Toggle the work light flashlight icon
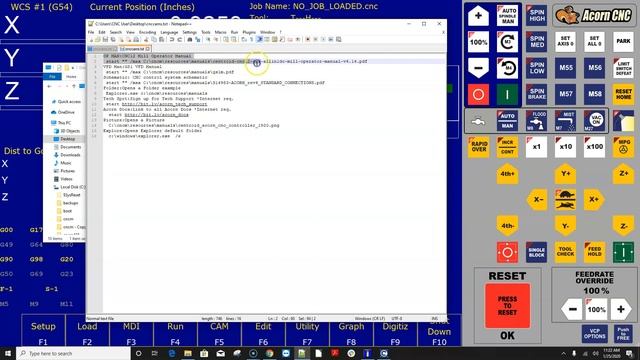Image resolution: width=640 pixels, height=360 pixels. (x=623, y=121)
